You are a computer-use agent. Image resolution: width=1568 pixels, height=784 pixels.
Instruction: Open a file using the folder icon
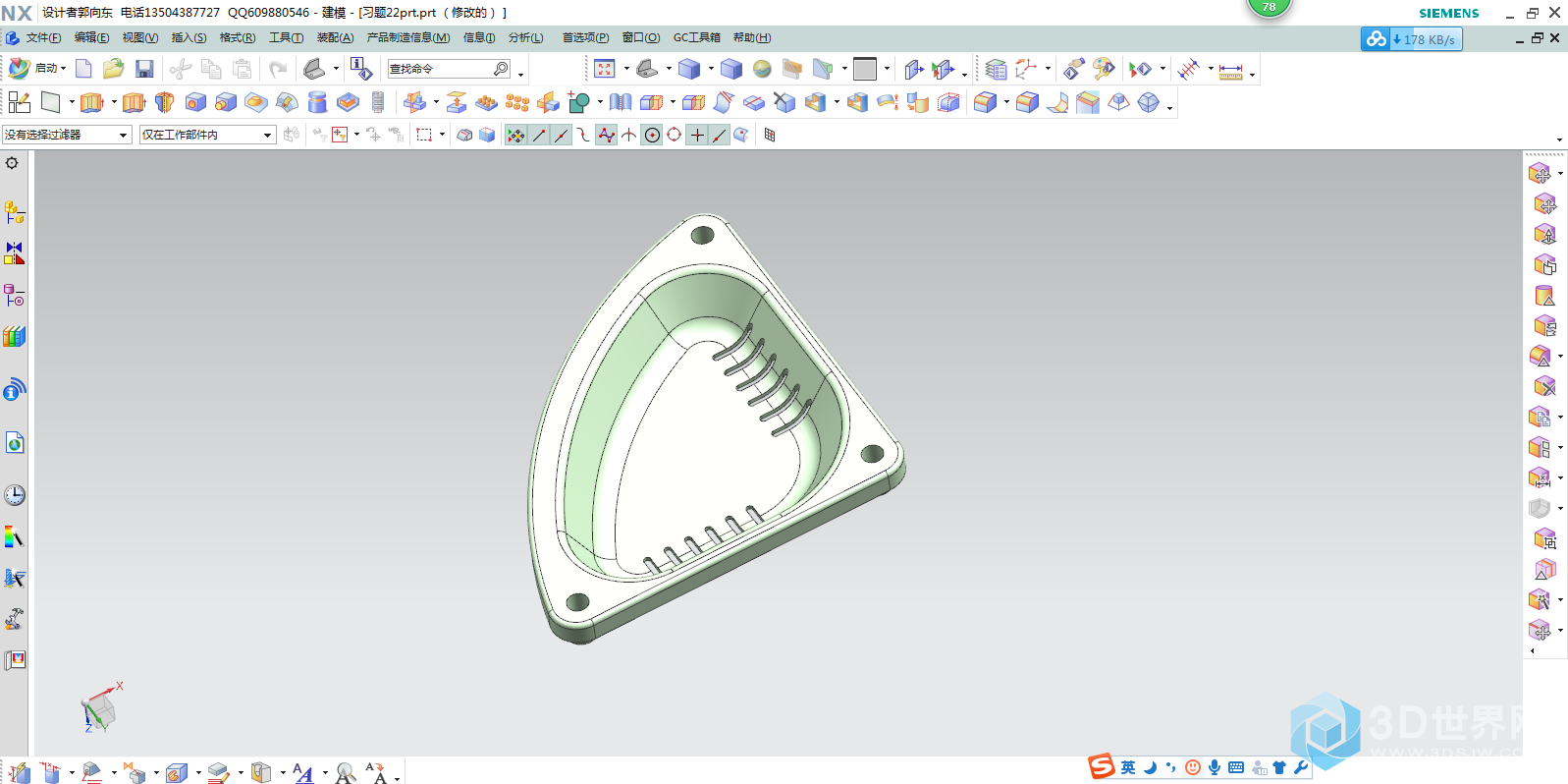pyautogui.click(x=114, y=69)
